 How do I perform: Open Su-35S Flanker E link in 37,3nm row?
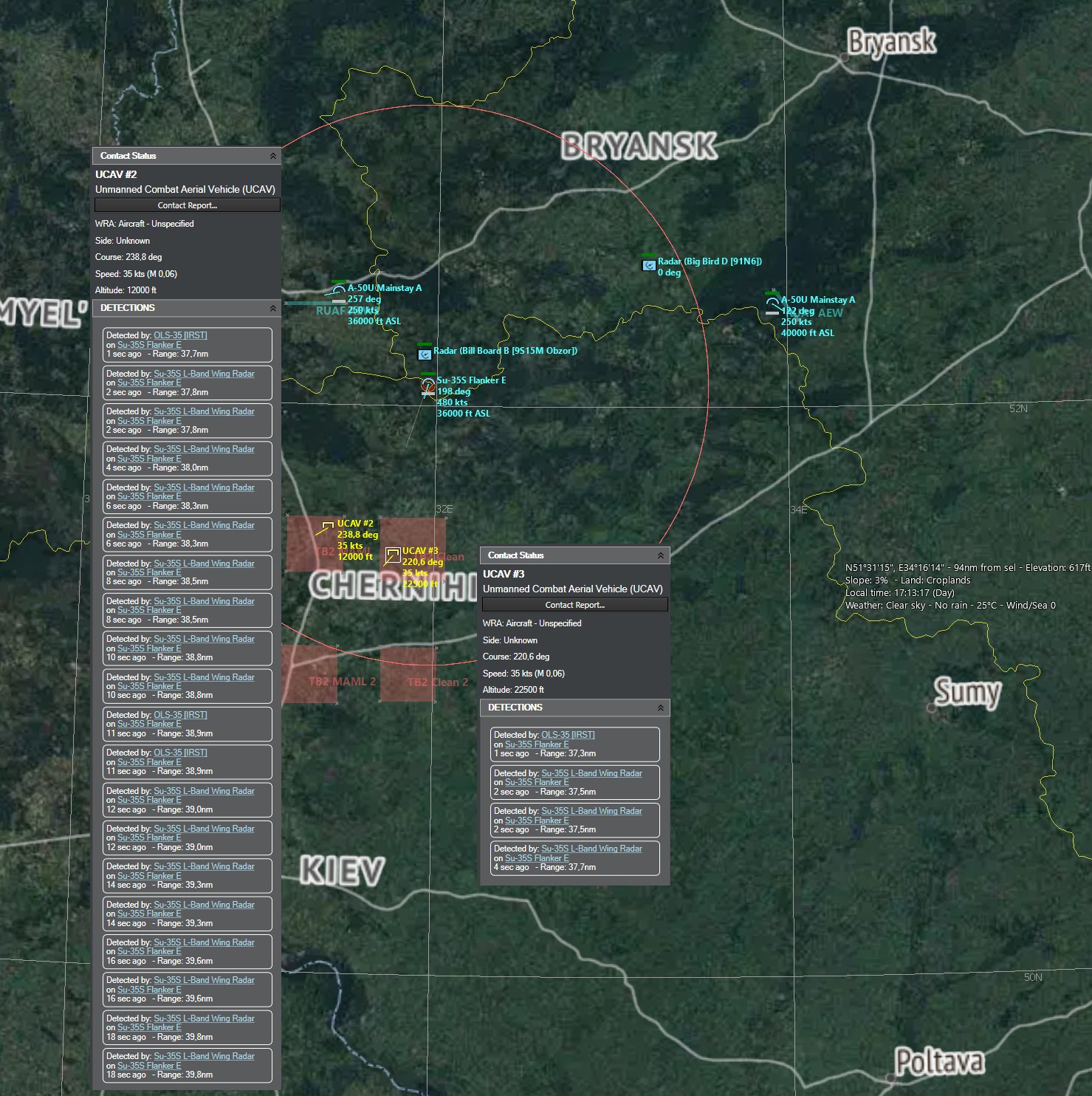tap(537, 744)
